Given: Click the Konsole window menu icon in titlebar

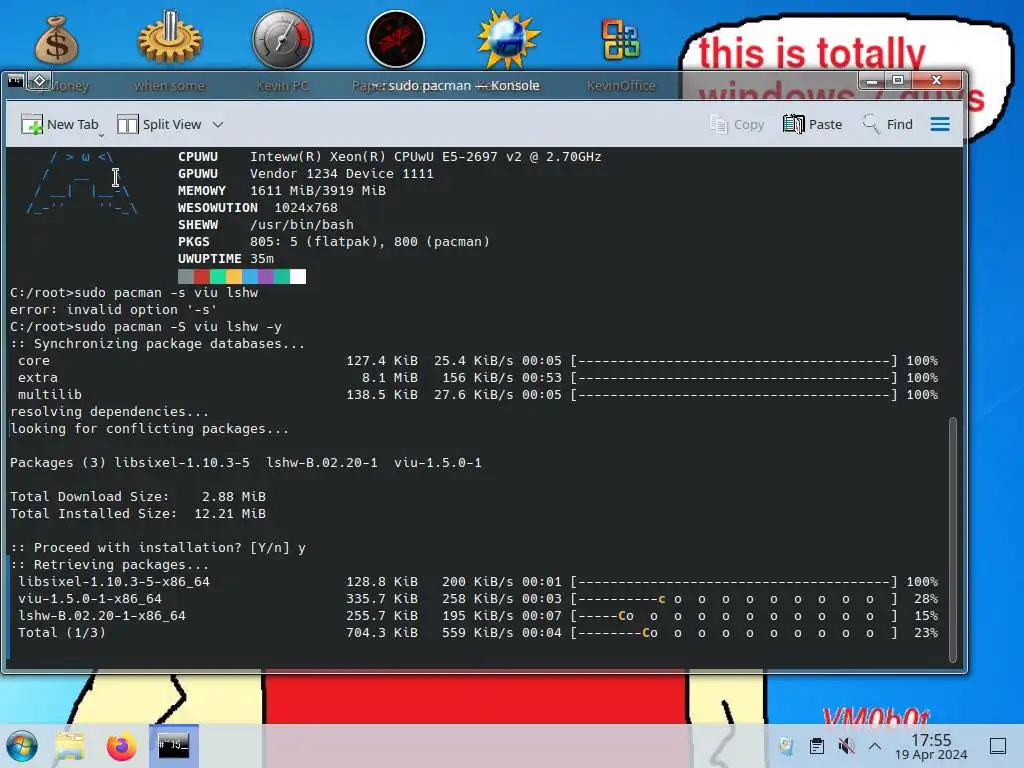Looking at the screenshot, I should point(16,81).
